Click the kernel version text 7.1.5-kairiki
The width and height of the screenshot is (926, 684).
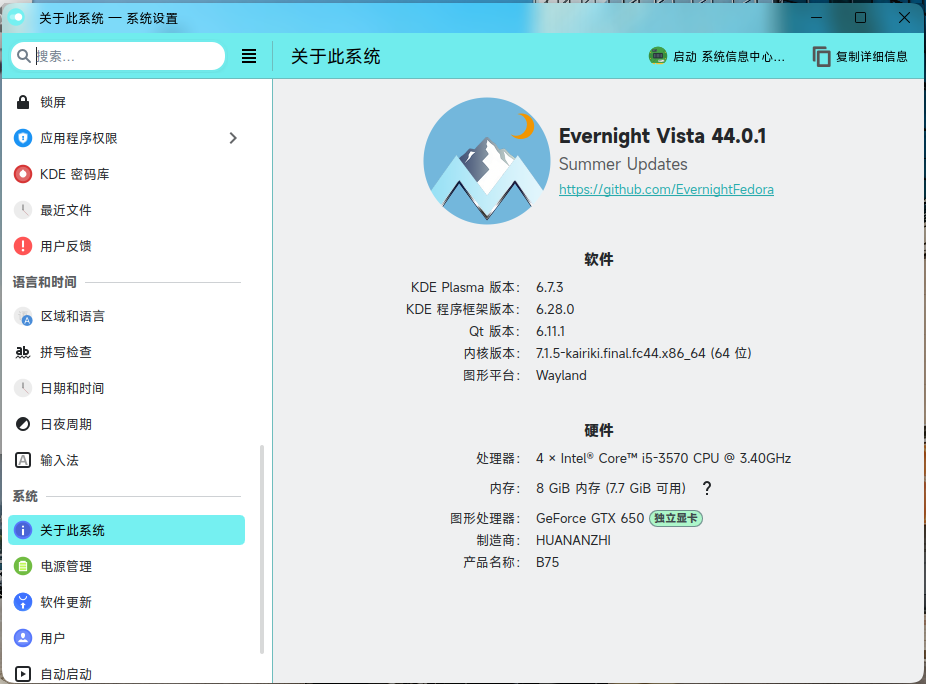coord(643,353)
